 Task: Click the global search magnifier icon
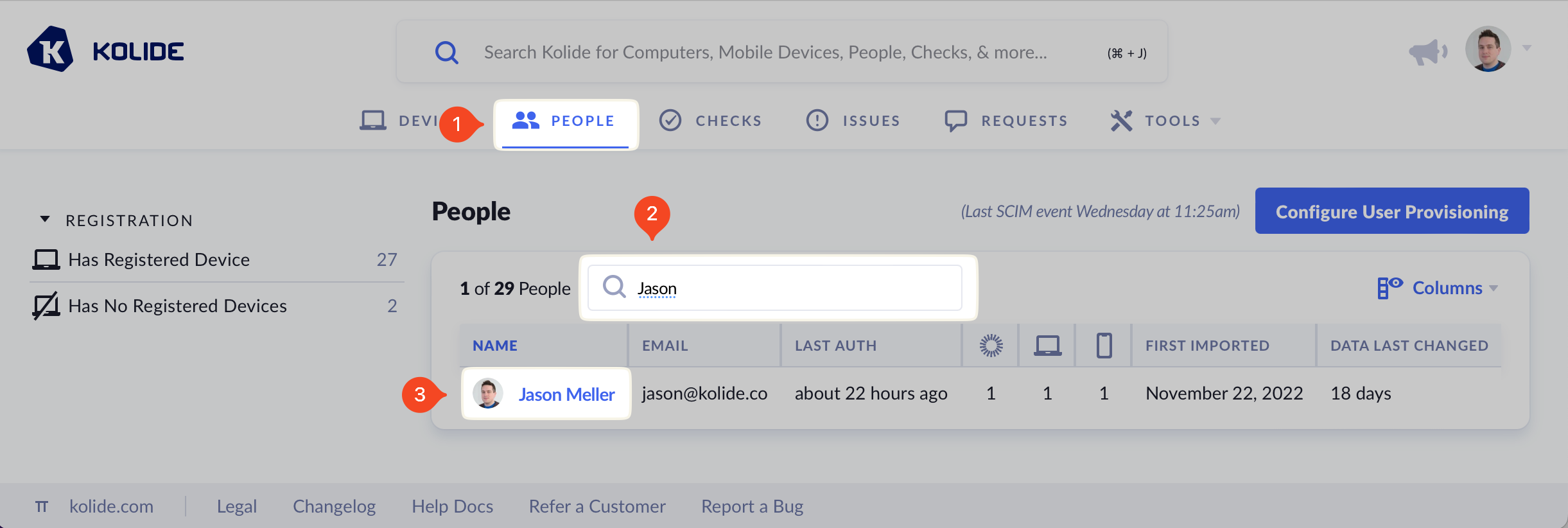tap(446, 52)
